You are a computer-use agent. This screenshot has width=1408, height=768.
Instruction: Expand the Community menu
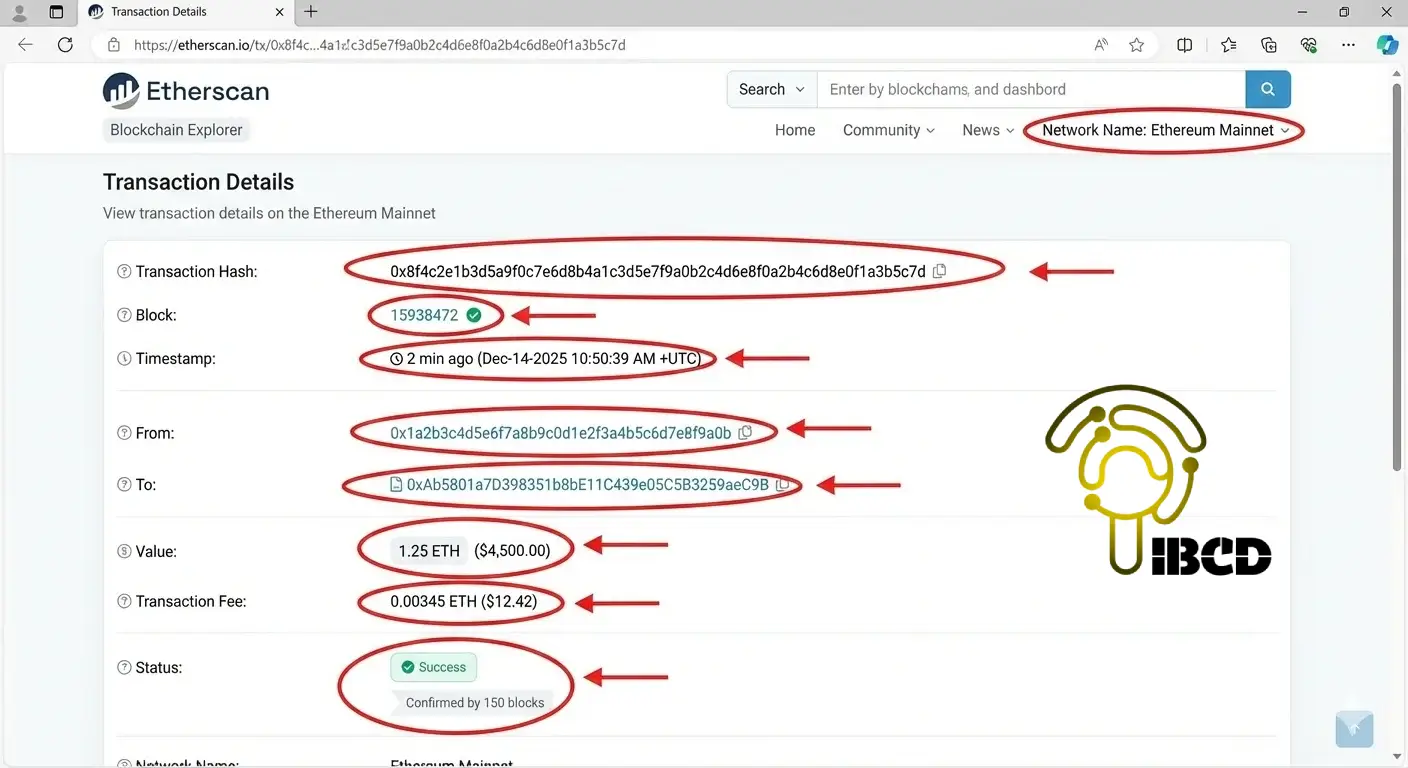point(888,130)
